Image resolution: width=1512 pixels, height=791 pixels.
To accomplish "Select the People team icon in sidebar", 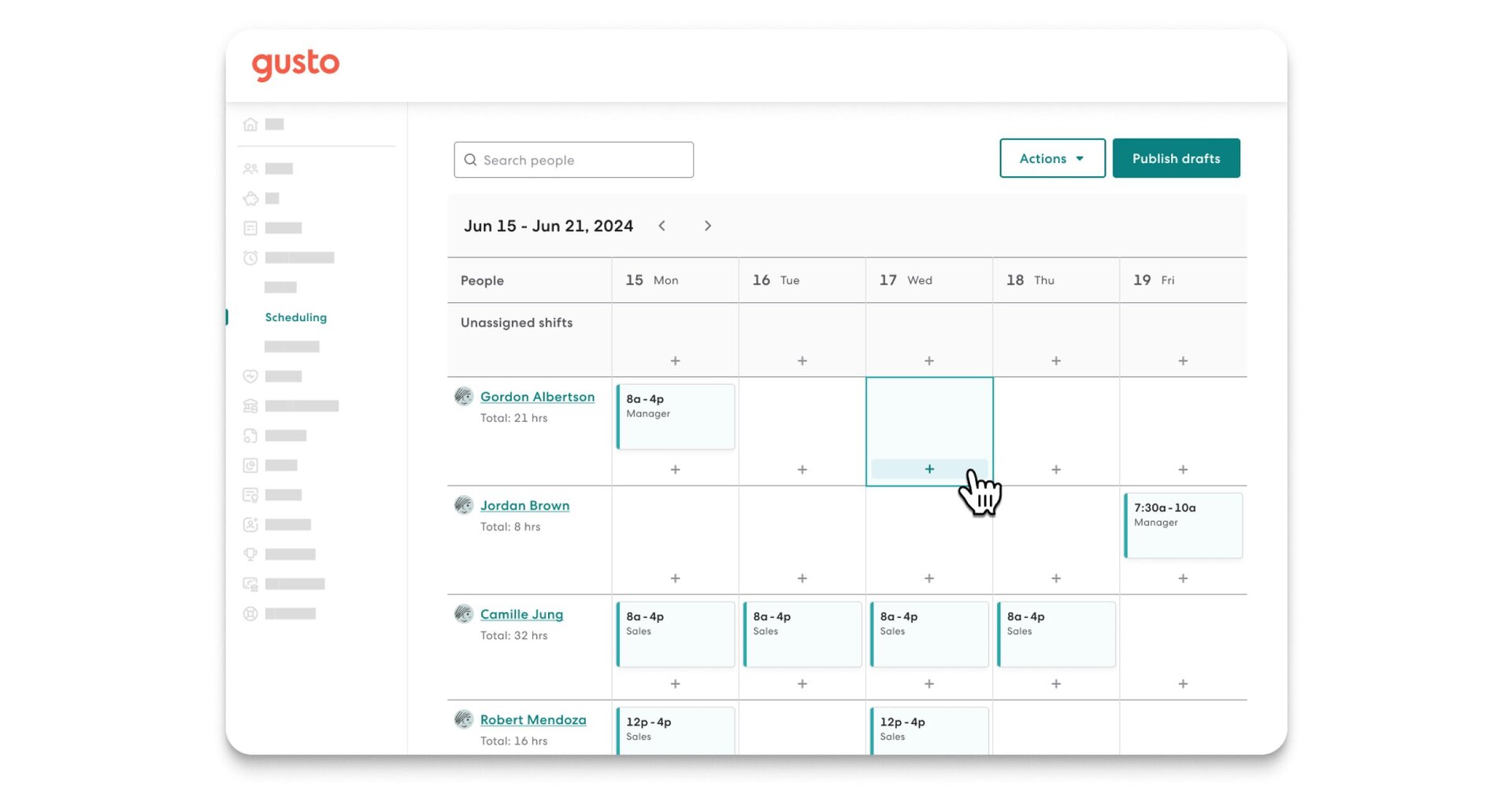I will [250, 168].
